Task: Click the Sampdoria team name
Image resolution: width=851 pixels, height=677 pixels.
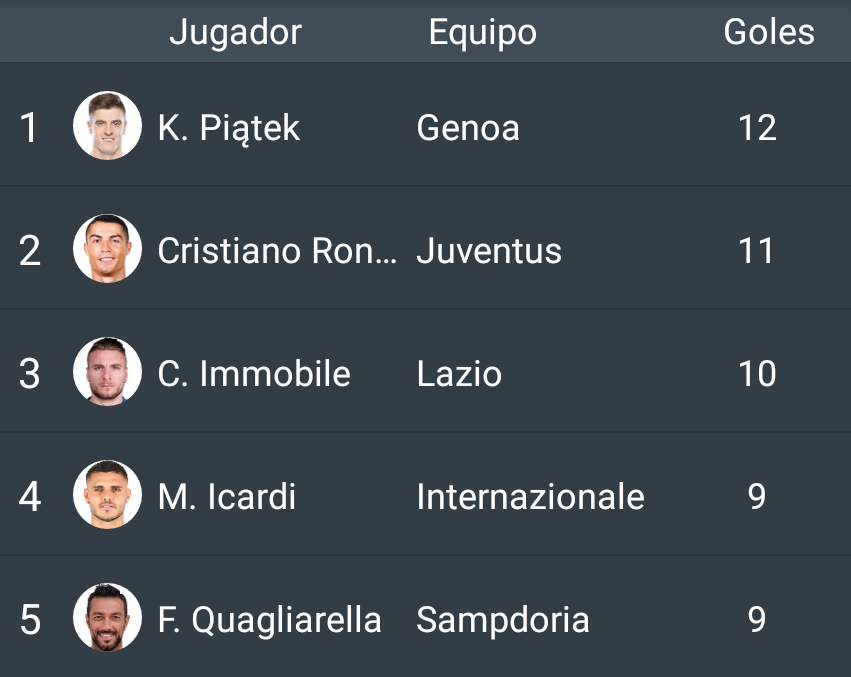Action: coord(503,621)
